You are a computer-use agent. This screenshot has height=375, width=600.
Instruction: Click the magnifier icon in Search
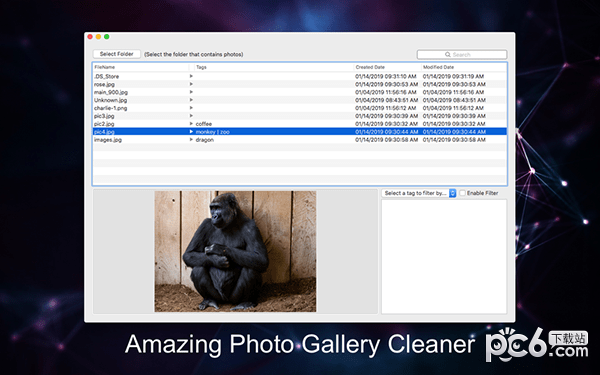click(448, 55)
